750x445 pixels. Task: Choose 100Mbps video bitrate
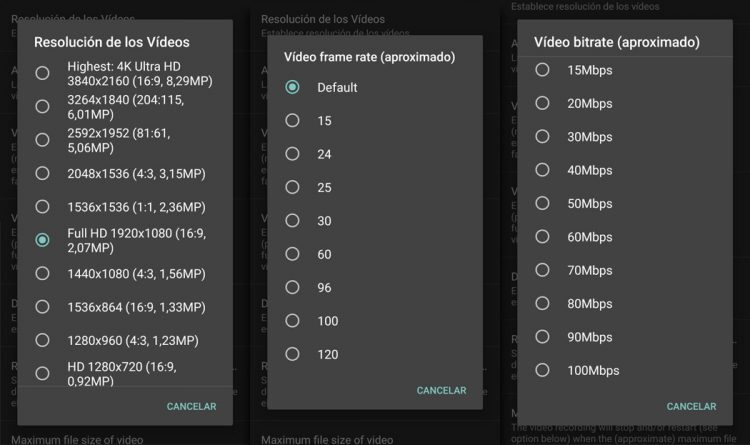tap(542, 370)
